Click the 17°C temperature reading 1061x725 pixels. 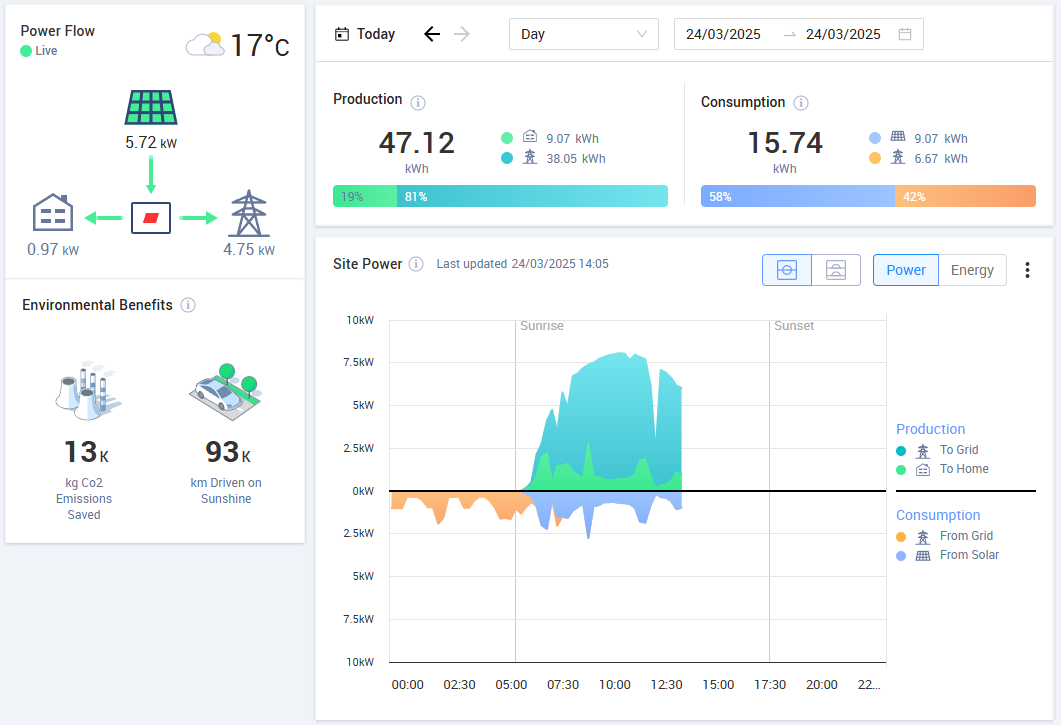click(x=260, y=45)
